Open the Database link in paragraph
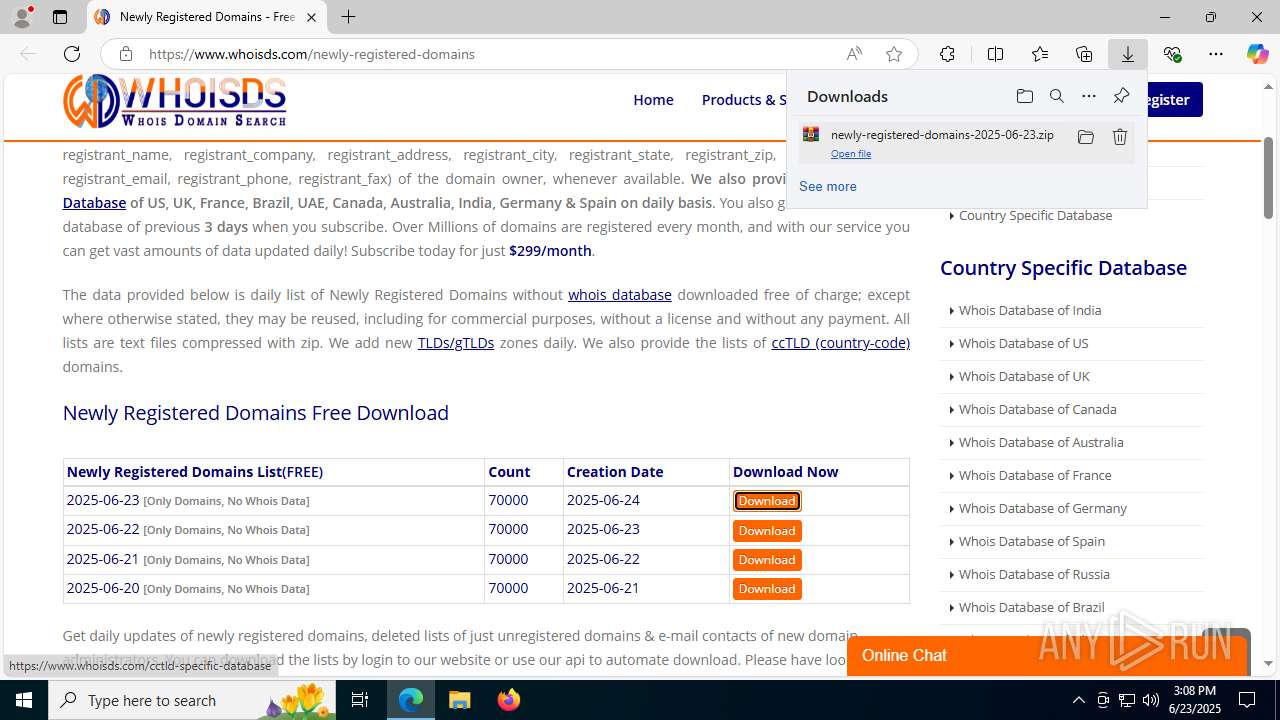 [x=94, y=203]
